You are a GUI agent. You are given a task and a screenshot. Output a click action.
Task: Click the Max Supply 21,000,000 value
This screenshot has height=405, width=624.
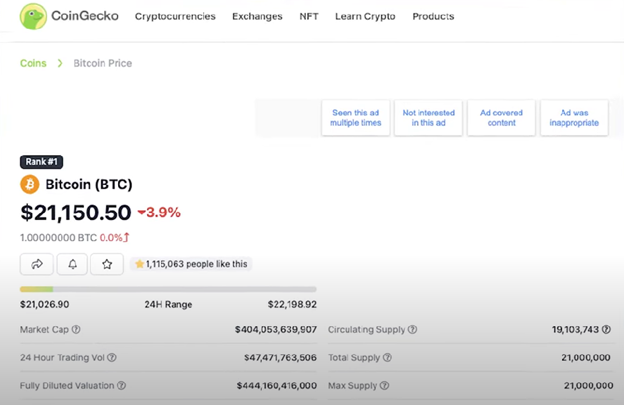(x=588, y=385)
